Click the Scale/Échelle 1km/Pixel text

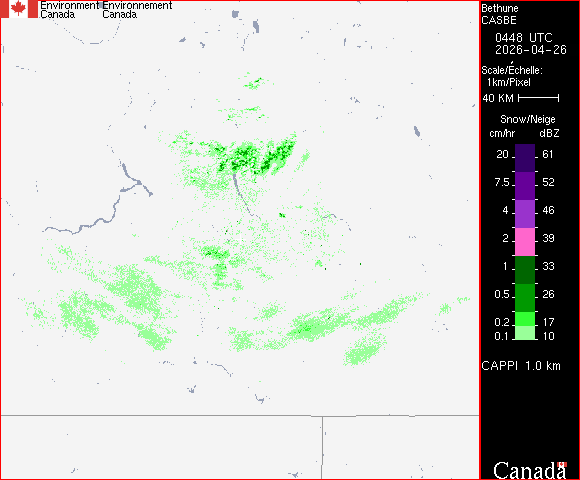click(x=512, y=75)
